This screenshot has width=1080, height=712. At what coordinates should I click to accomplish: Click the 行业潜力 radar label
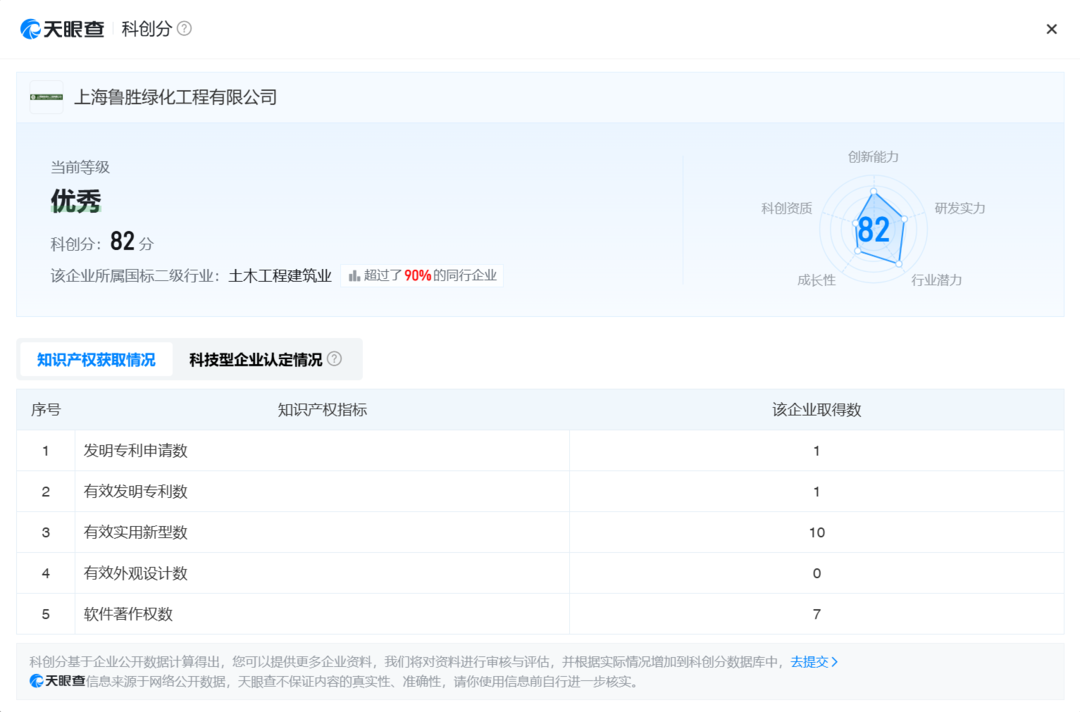click(x=936, y=280)
